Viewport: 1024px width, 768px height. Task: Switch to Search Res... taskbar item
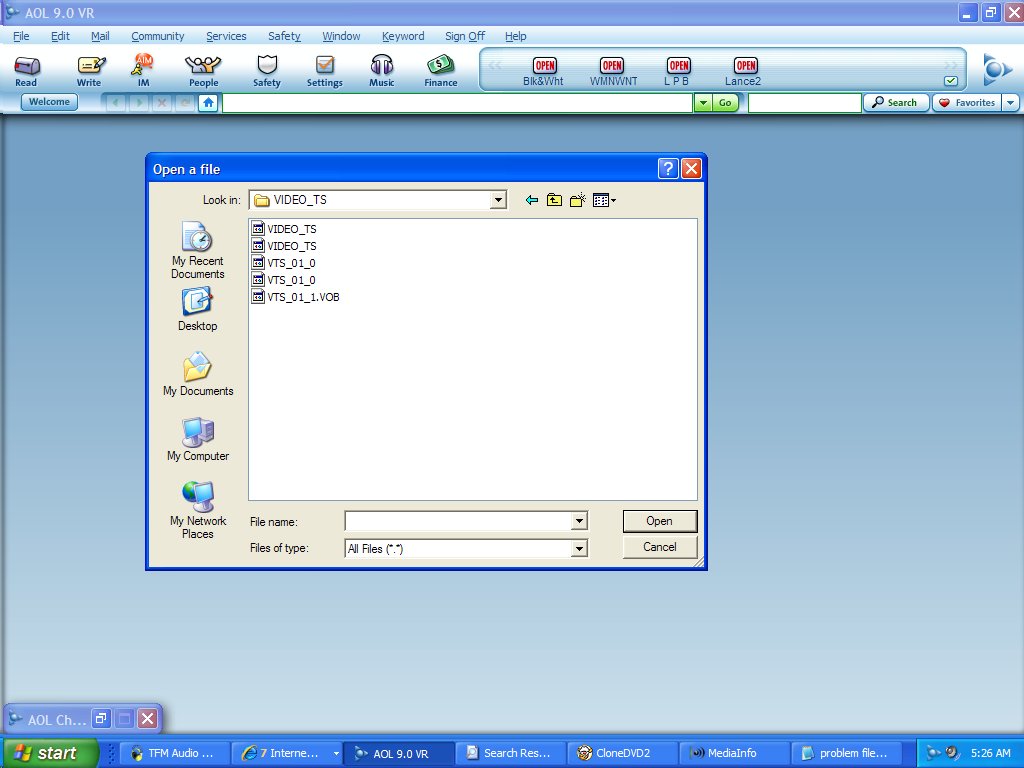tap(510, 753)
